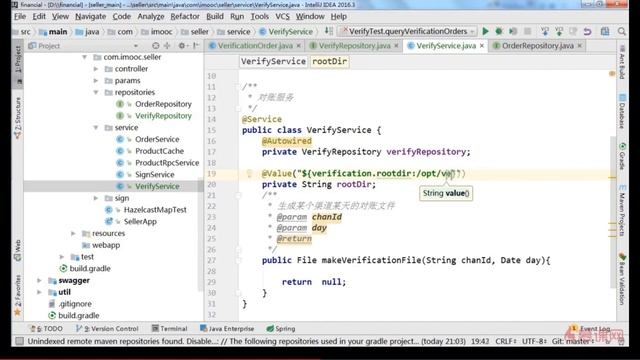Viewport: 640px width, 360px height.
Task: Open Project panel settings gear
Action: [182, 46]
